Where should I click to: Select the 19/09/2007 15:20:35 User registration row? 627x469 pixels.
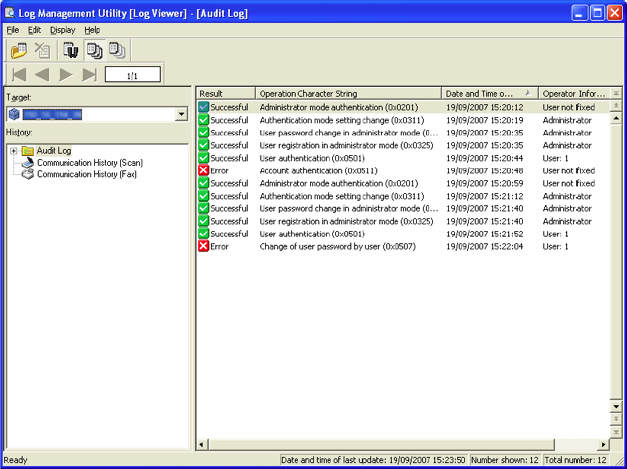click(x=403, y=145)
